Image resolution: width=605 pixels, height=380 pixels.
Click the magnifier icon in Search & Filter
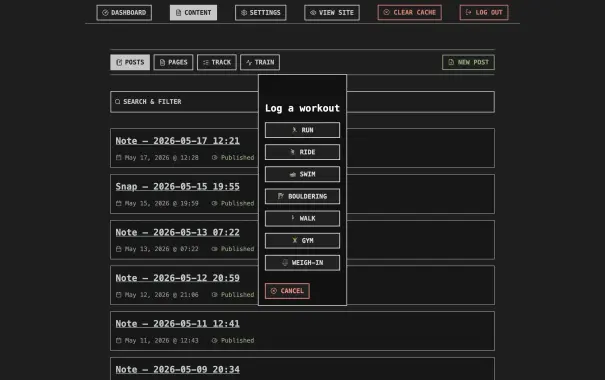point(118,102)
